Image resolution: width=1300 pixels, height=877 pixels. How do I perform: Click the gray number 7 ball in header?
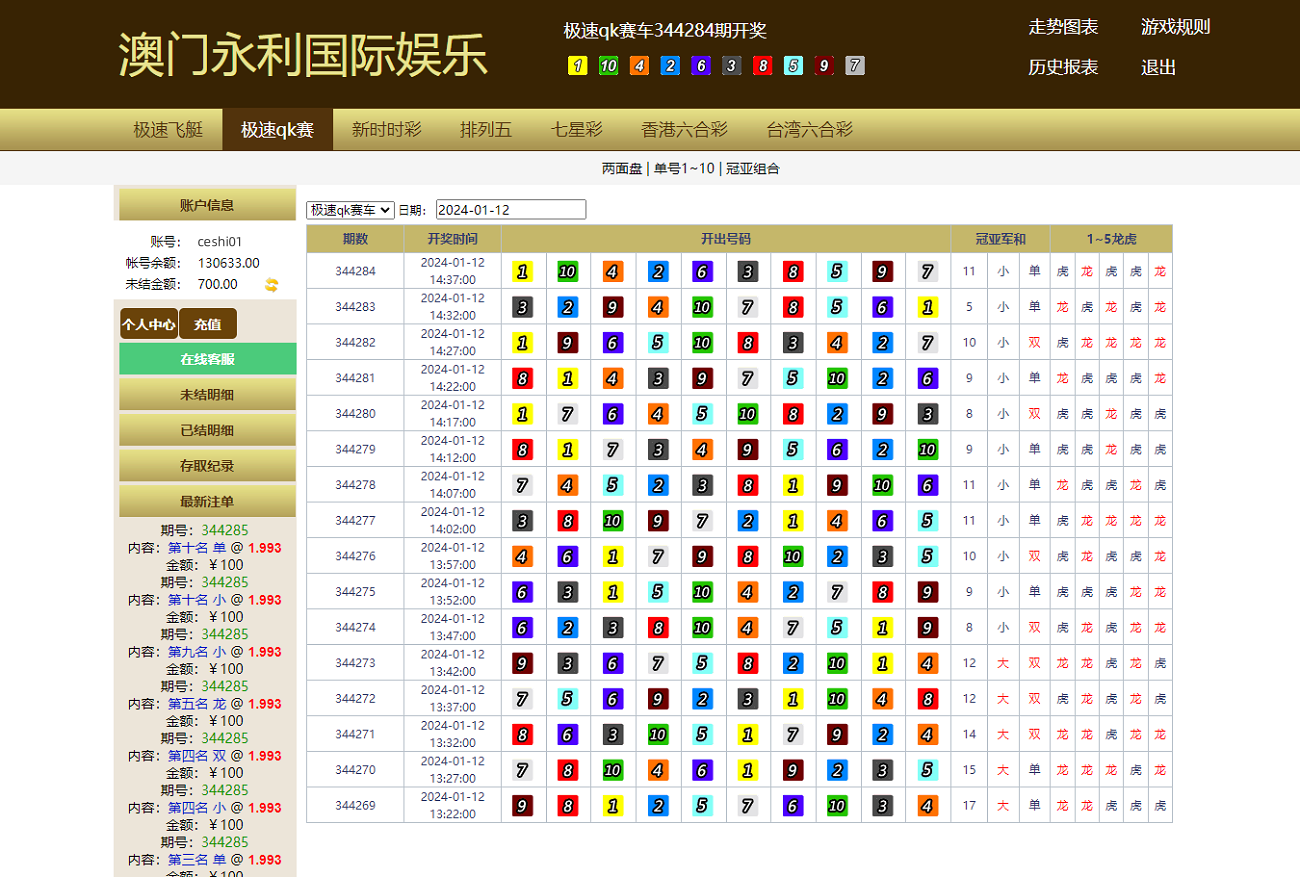click(854, 66)
